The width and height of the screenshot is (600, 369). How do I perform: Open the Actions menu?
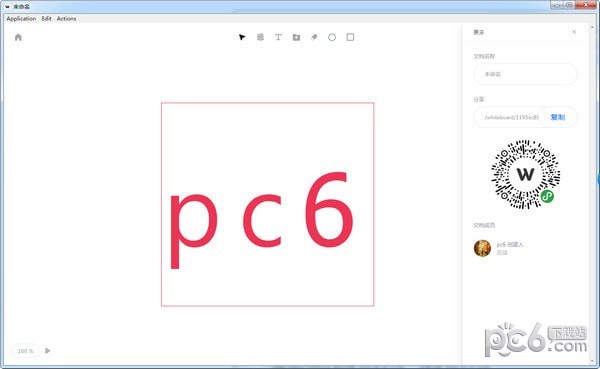66,18
